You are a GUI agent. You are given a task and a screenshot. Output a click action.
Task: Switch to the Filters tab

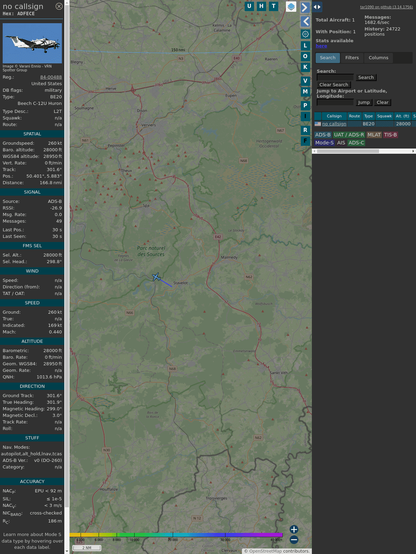pyautogui.click(x=352, y=58)
